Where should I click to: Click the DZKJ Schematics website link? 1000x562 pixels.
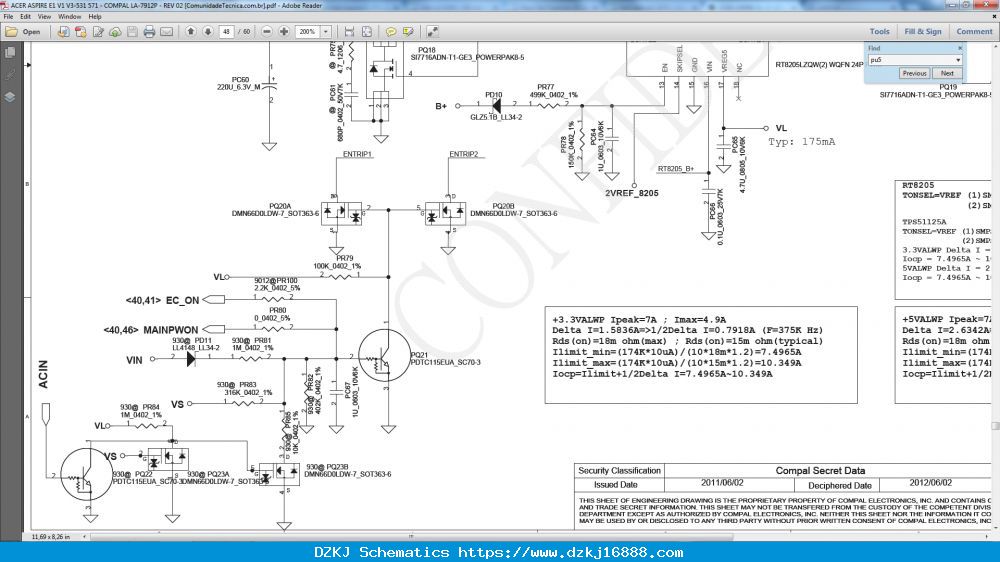point(571,552)
